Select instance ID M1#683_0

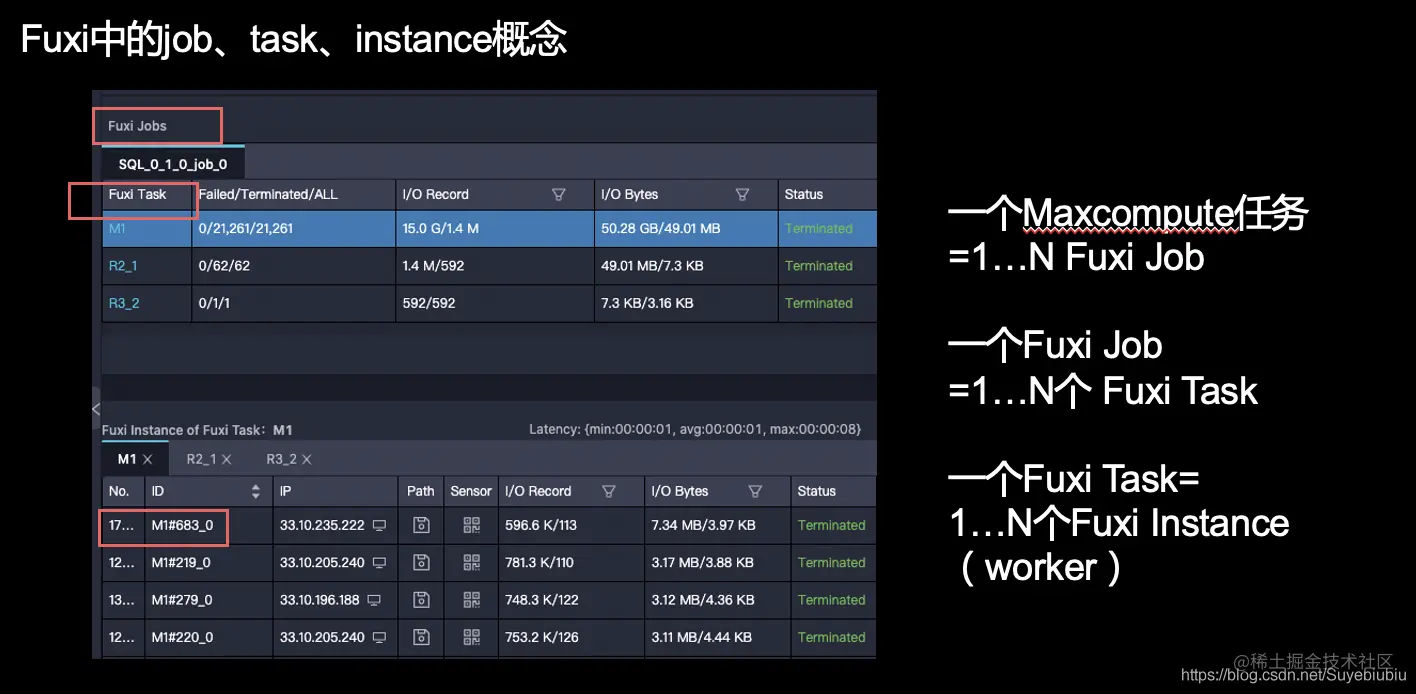point(182,525)
